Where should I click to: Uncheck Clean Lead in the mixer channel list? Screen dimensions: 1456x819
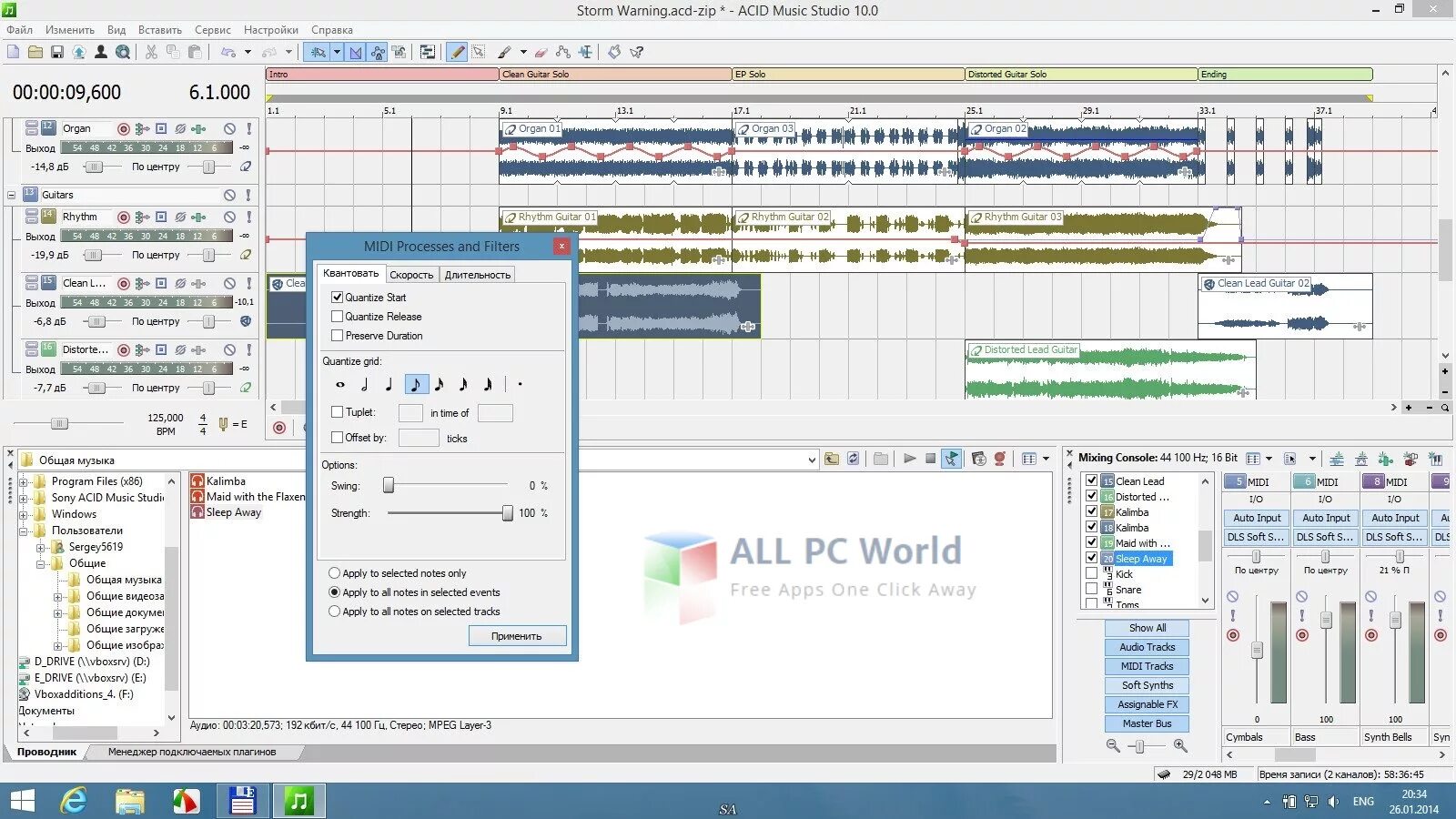(1091, 480)
